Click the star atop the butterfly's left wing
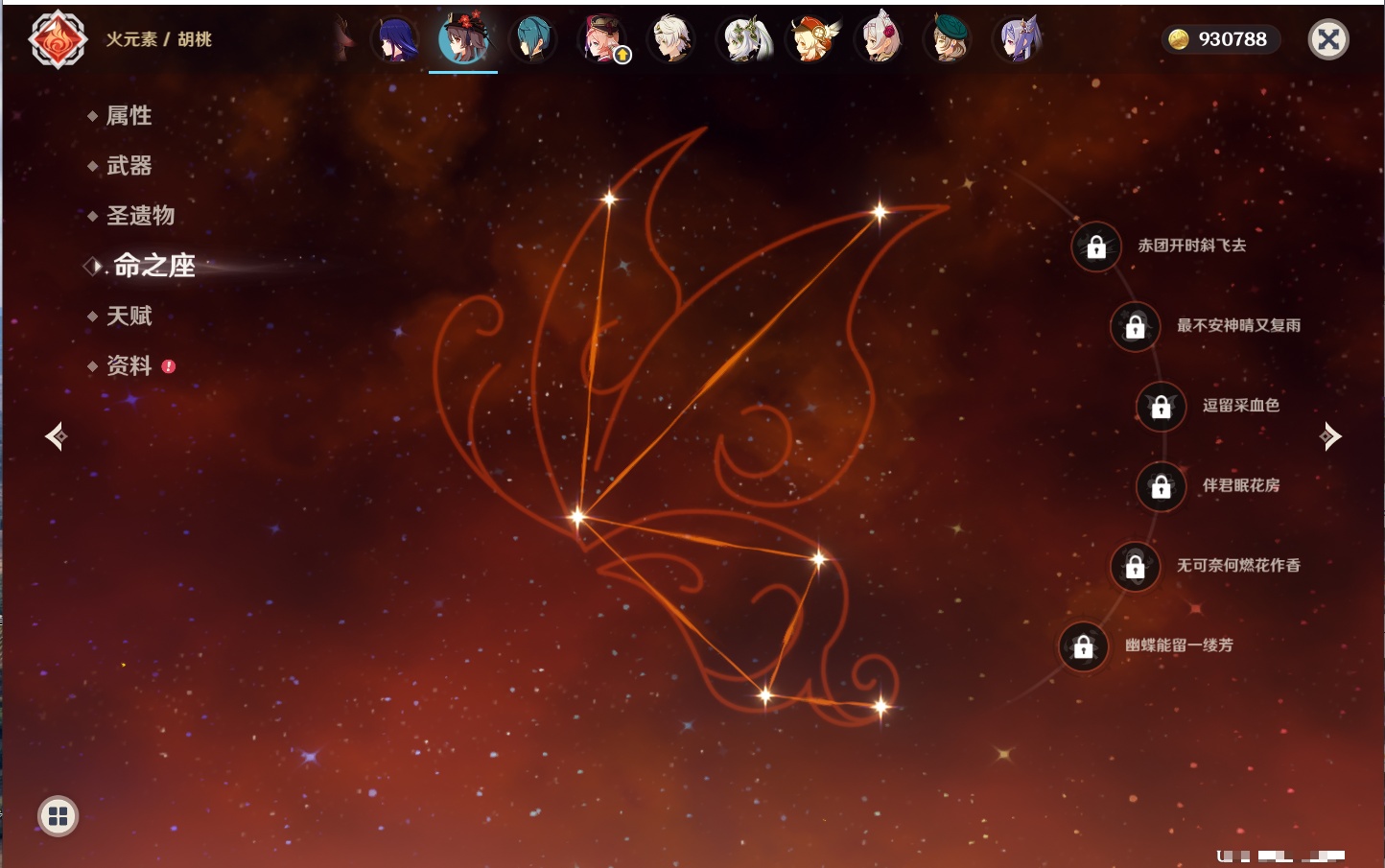Screen dimensions: 1385x868 609,199
